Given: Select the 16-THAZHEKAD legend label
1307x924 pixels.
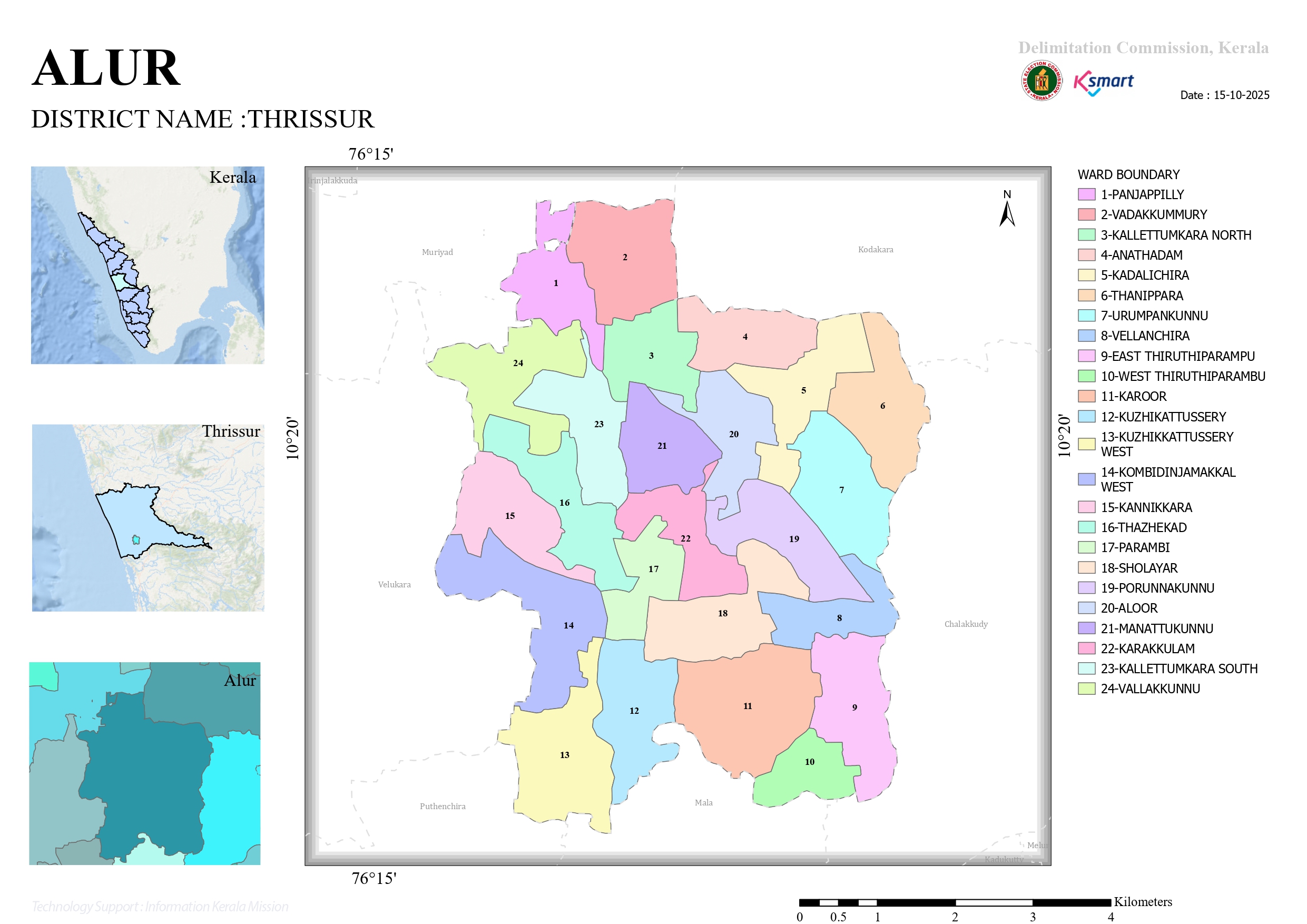Looking at the screenshot, I should coord(1143,527).
